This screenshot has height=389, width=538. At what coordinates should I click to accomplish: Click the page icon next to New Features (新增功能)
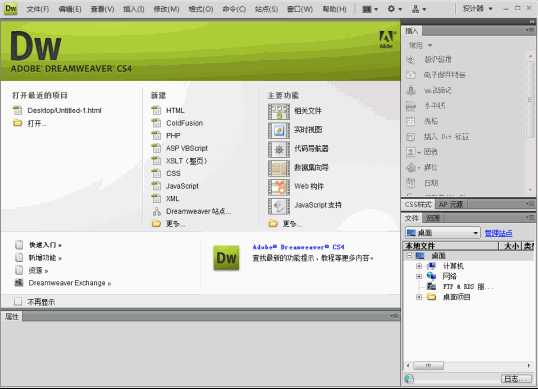[x=19, y=257]
